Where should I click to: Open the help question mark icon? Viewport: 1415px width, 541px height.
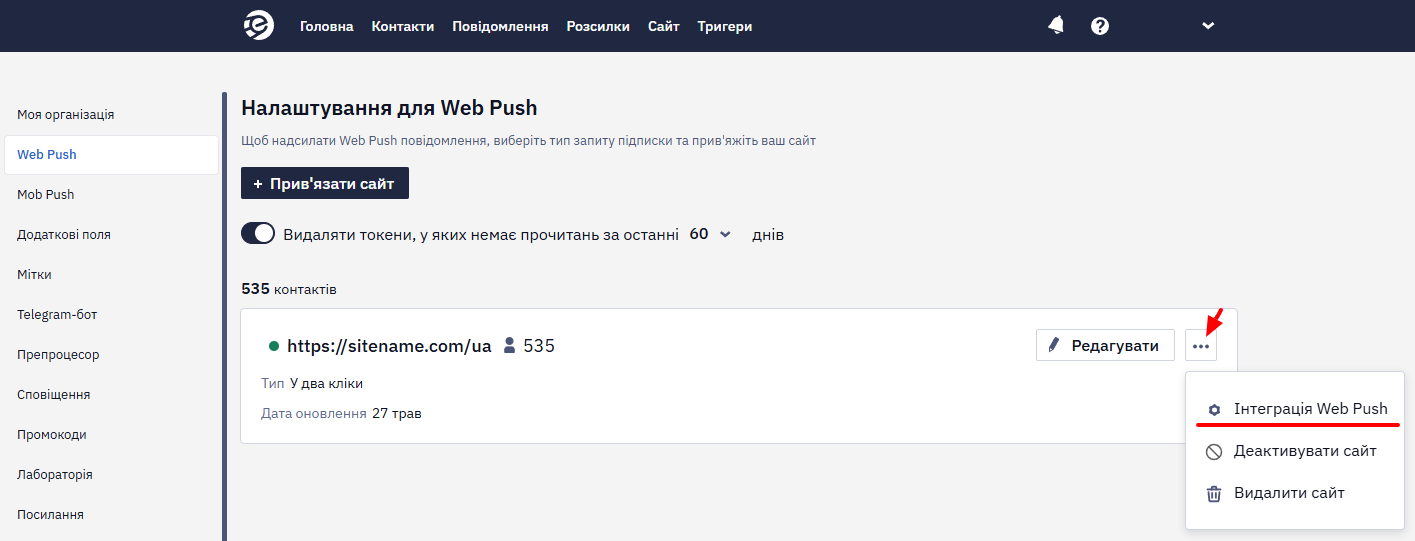click(1100, 26)
